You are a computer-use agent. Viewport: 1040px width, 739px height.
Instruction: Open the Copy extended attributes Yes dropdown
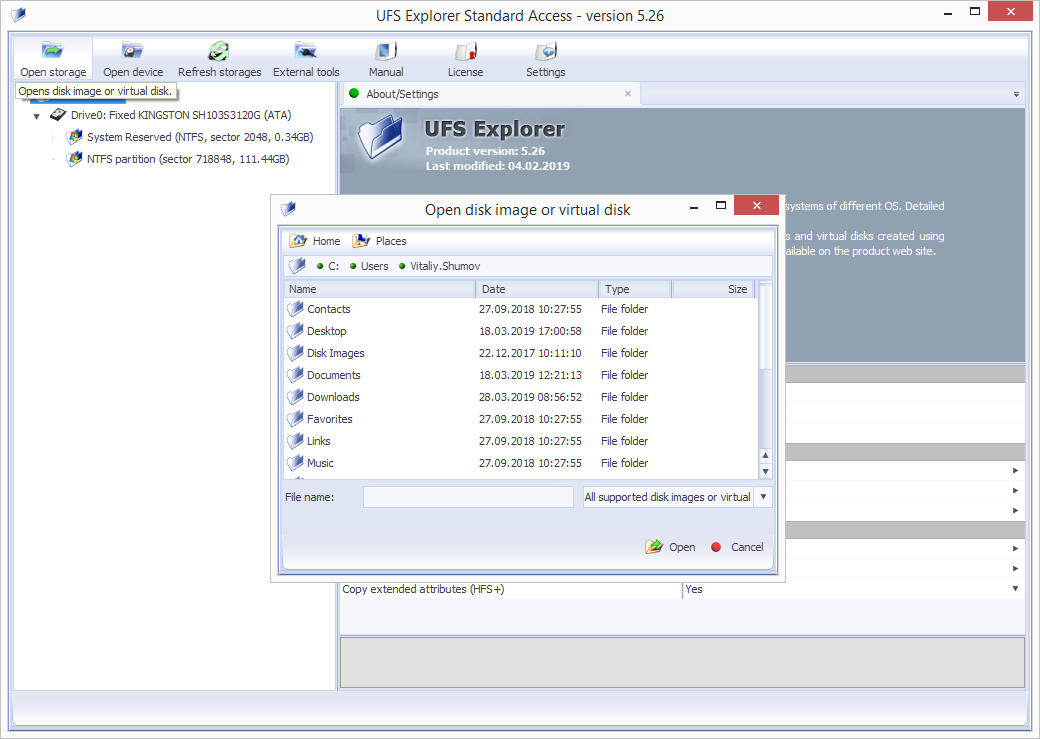coord(1015,589)
